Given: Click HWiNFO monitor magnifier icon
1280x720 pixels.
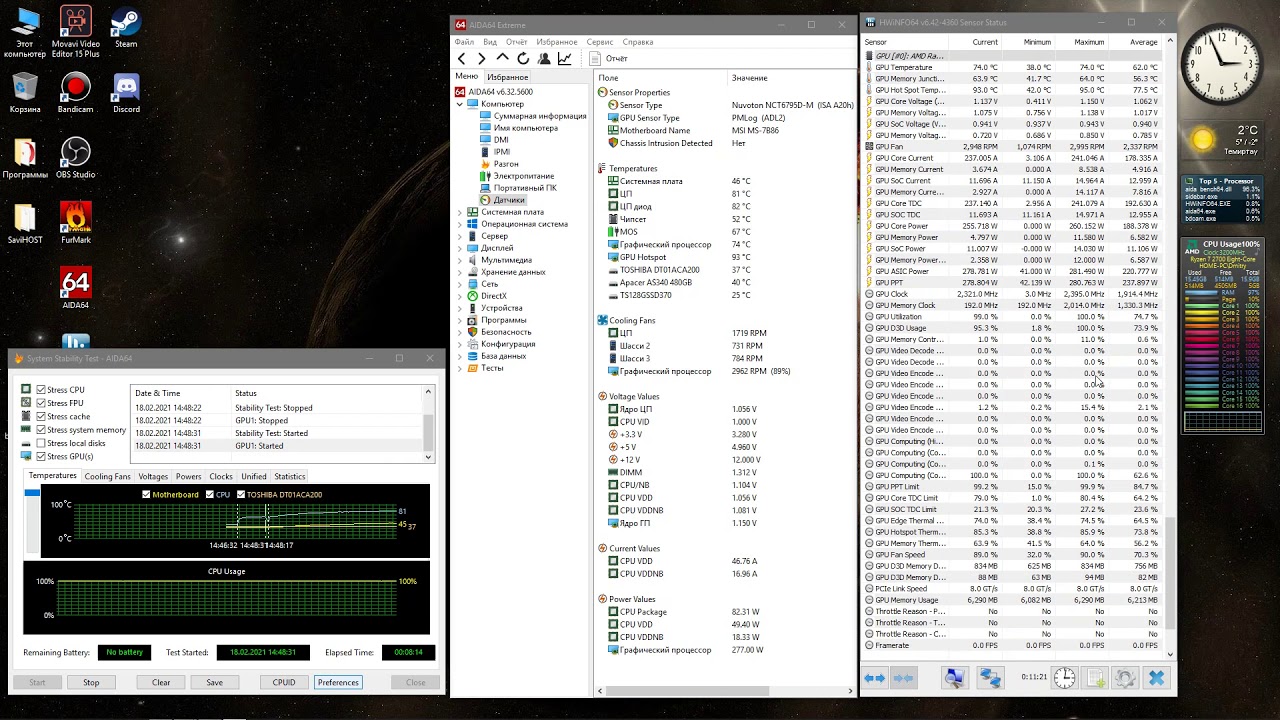Looking at the screenshot, I should click(x=955, y=678).
